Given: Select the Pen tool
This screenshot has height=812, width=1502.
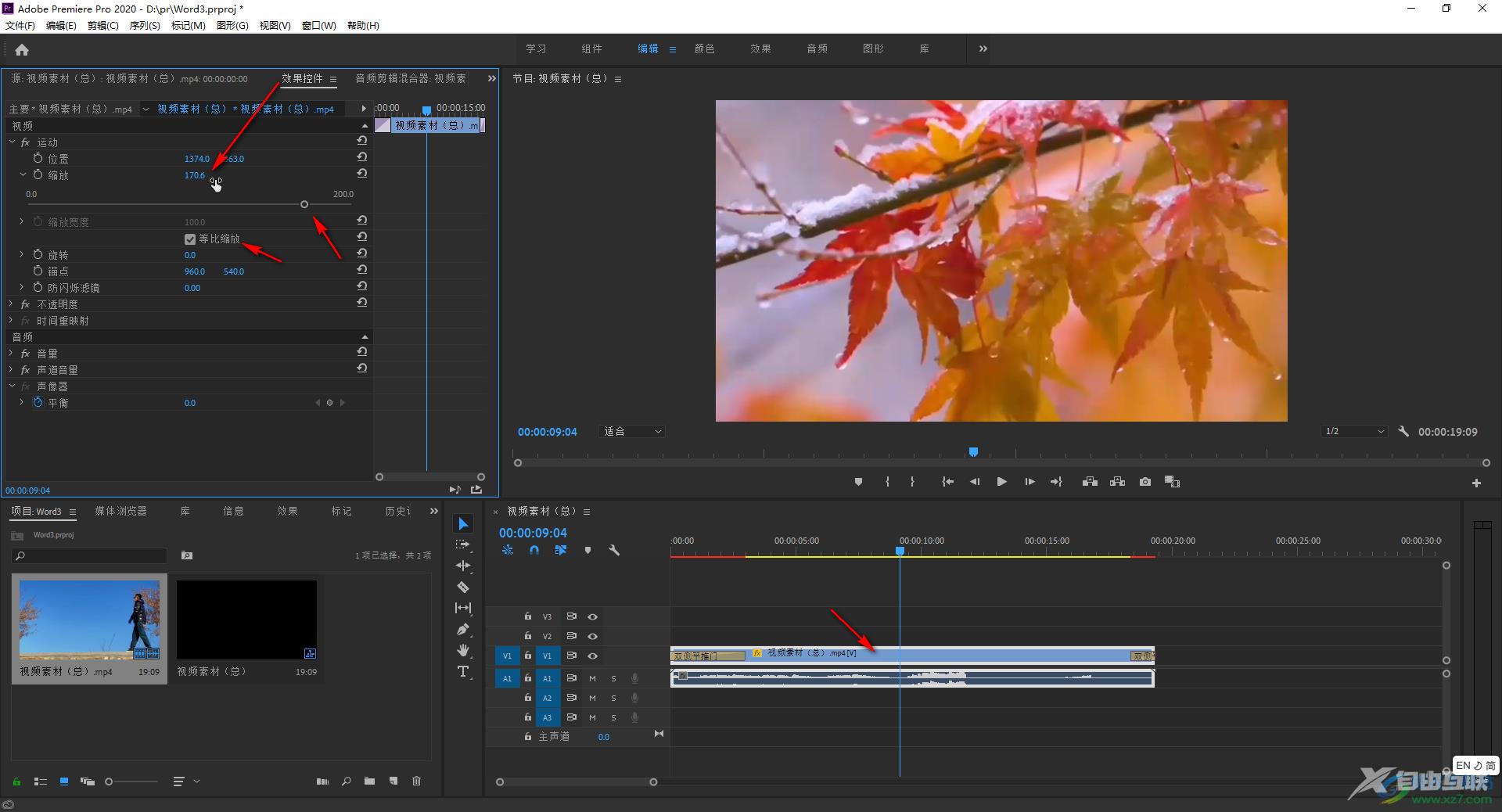Looking at the screenshot, I should (463, 629).
